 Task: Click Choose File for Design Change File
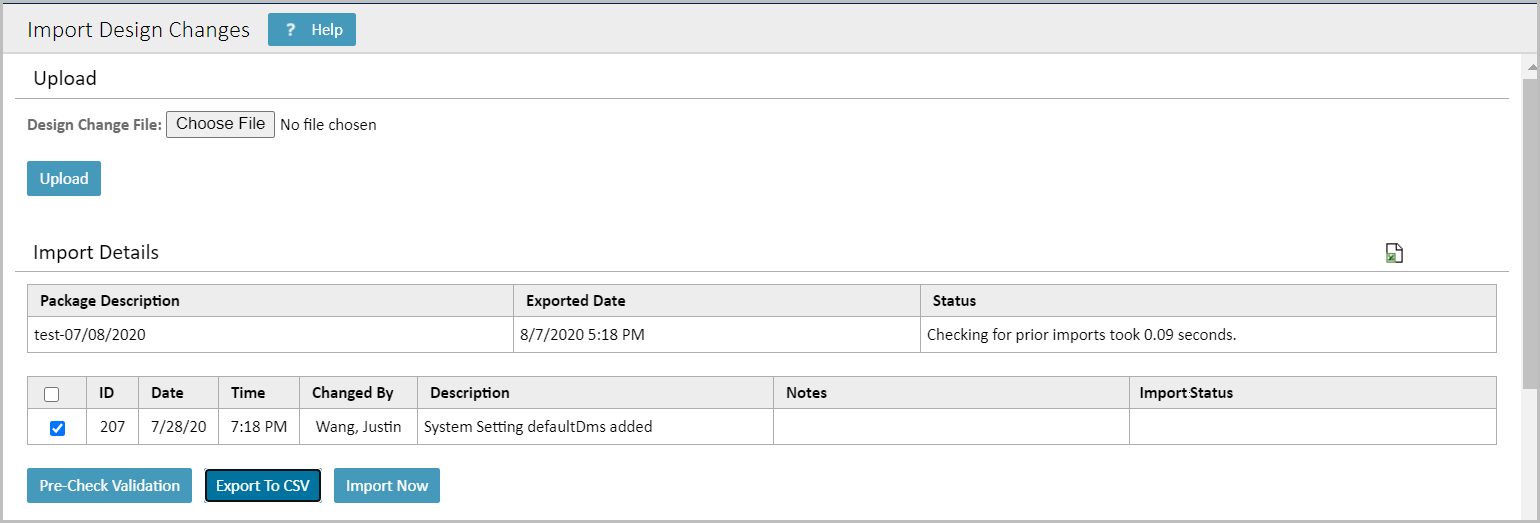[x=220, y=124]
